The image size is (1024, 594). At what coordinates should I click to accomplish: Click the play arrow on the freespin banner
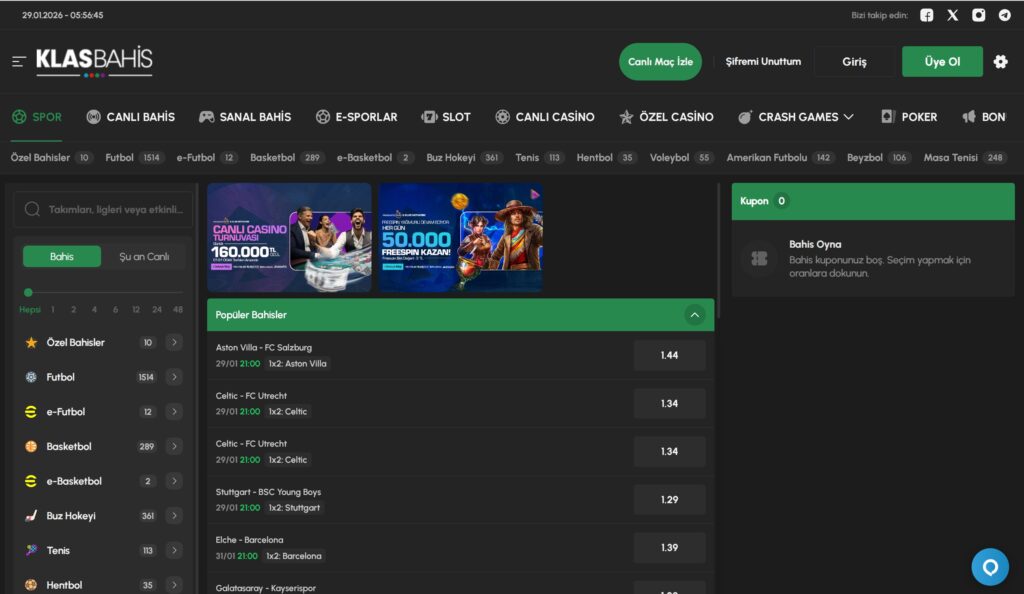(535, 194)
